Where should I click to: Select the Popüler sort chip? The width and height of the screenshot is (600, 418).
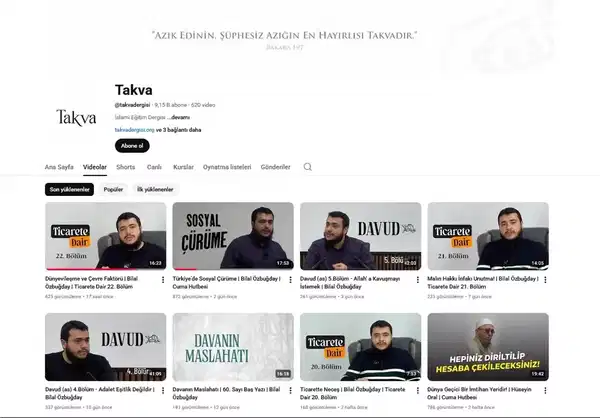[113, 189]
